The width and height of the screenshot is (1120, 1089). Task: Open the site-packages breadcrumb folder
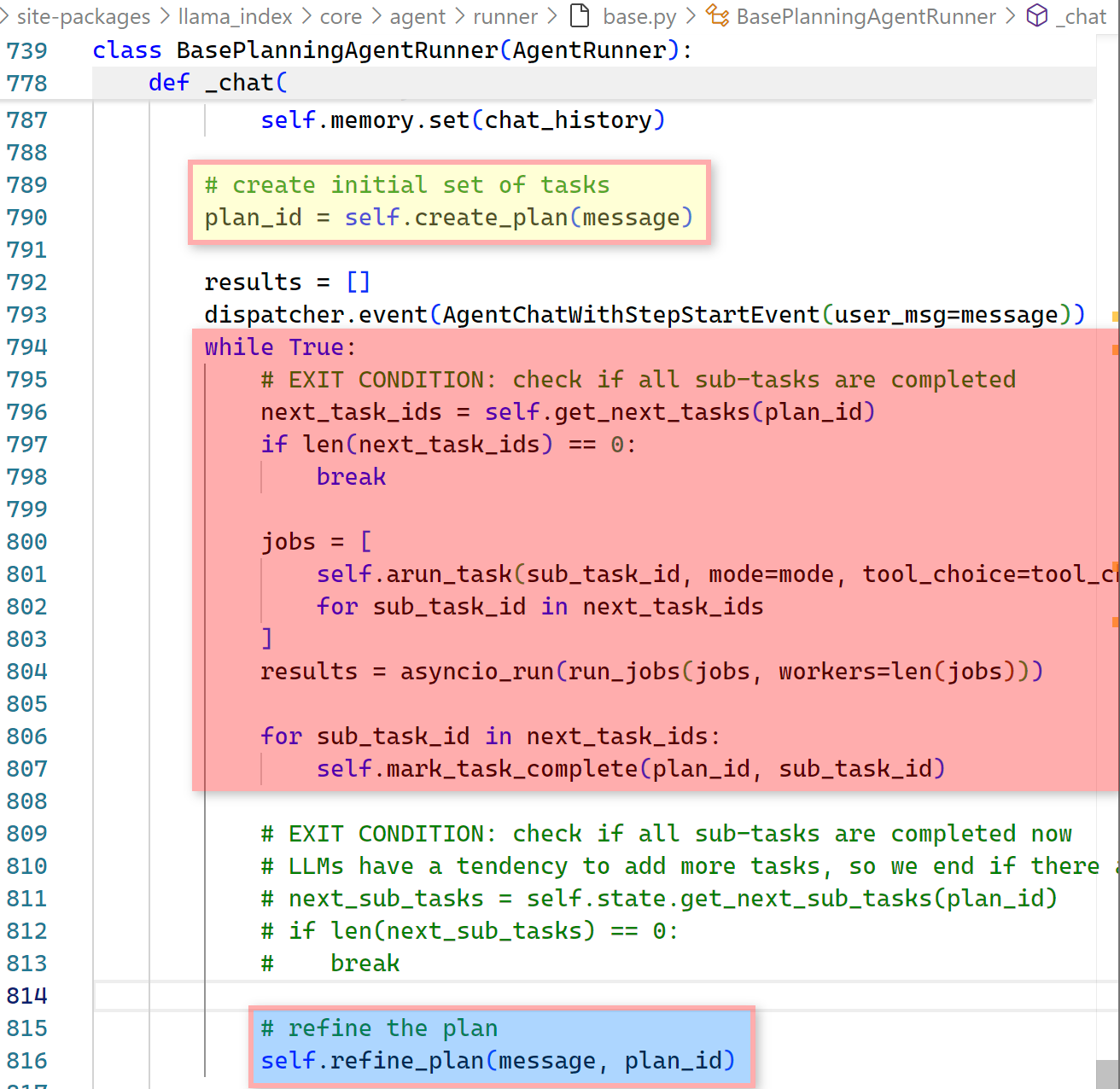pyautogui.click(x=83, y=16)
